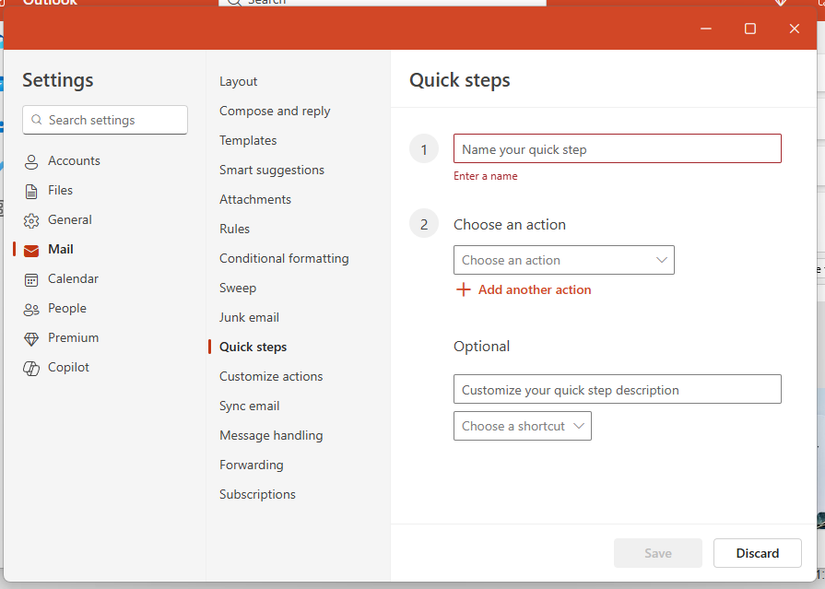The width and height of the screenshot is (825, 589).
Task: Switch to the Forwarding section
Action: point(251,465)
